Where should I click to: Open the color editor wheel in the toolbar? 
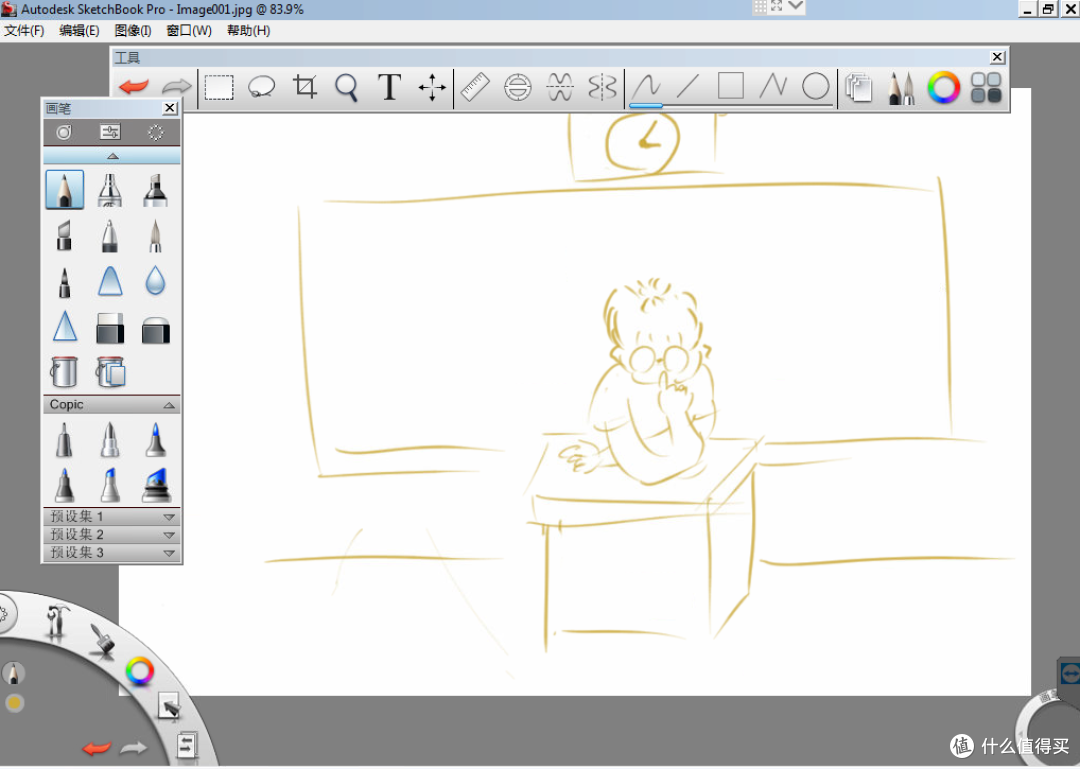(x=944, y=88)
